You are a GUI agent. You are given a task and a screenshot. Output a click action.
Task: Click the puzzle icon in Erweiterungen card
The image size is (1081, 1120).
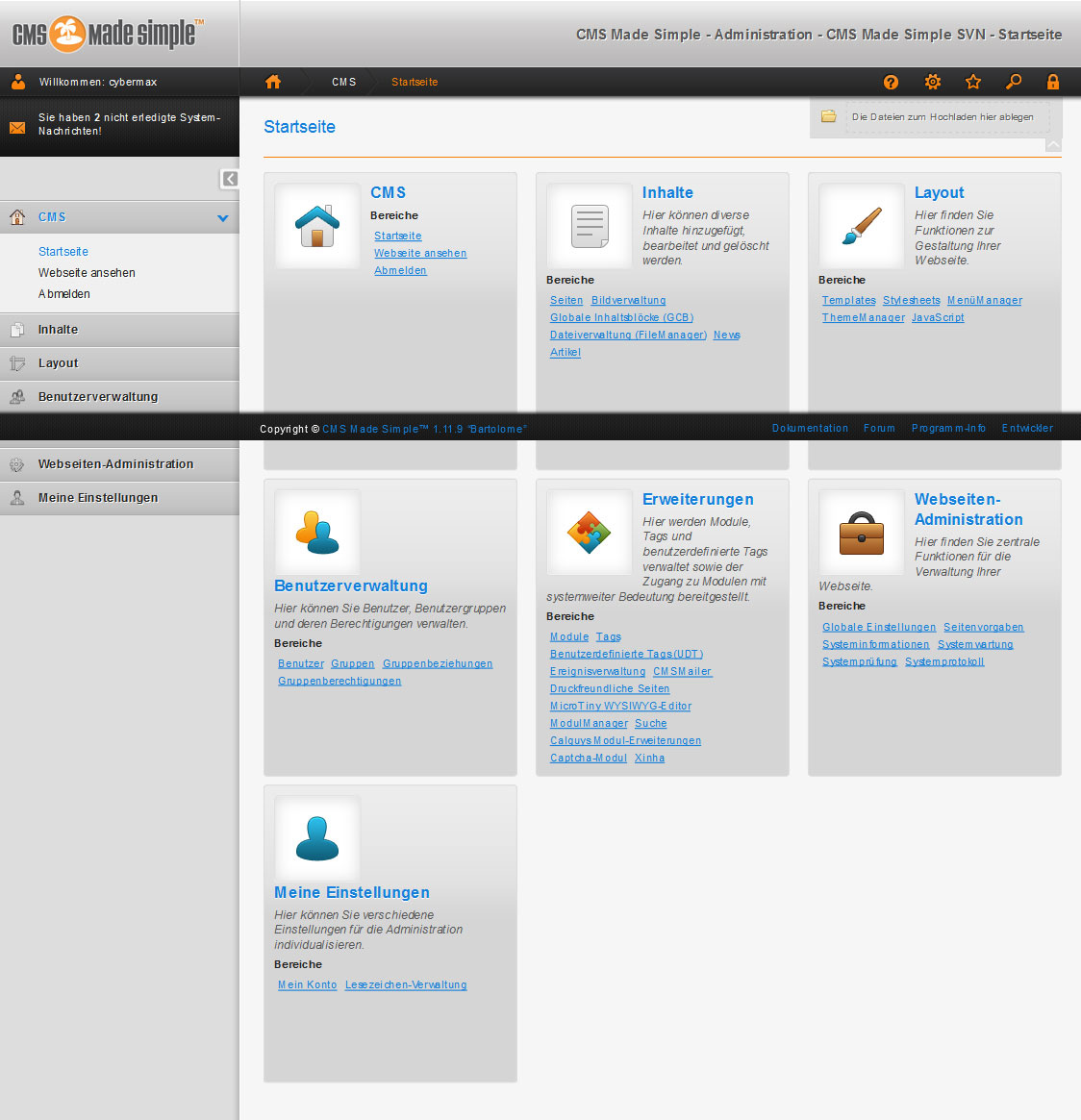pyautogui.click(x=590, y=533)
